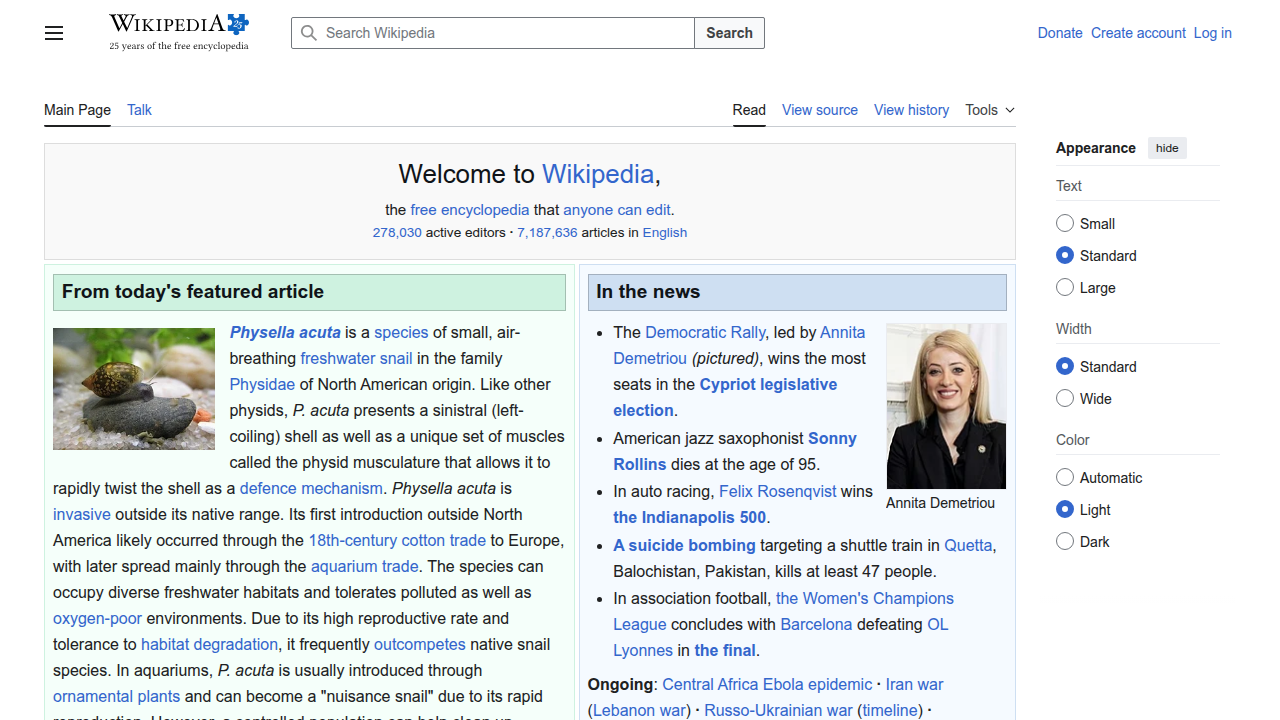The width and height of the screenshot is (1280, 720).
Task: Follow the aquarium trade link
Action: pyautogui.click(x=365, y=566)
